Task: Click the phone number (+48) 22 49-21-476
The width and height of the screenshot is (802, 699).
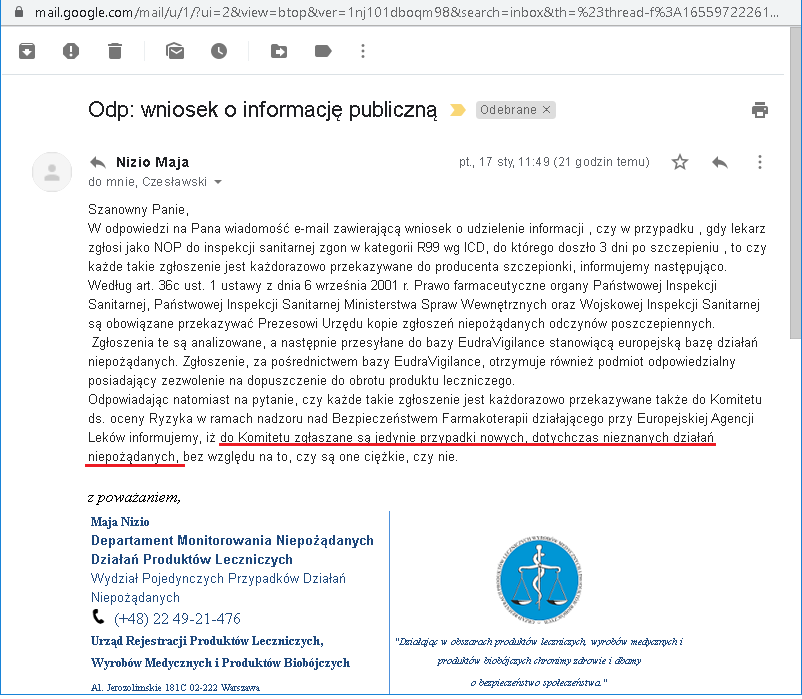Action: (177, 618)
